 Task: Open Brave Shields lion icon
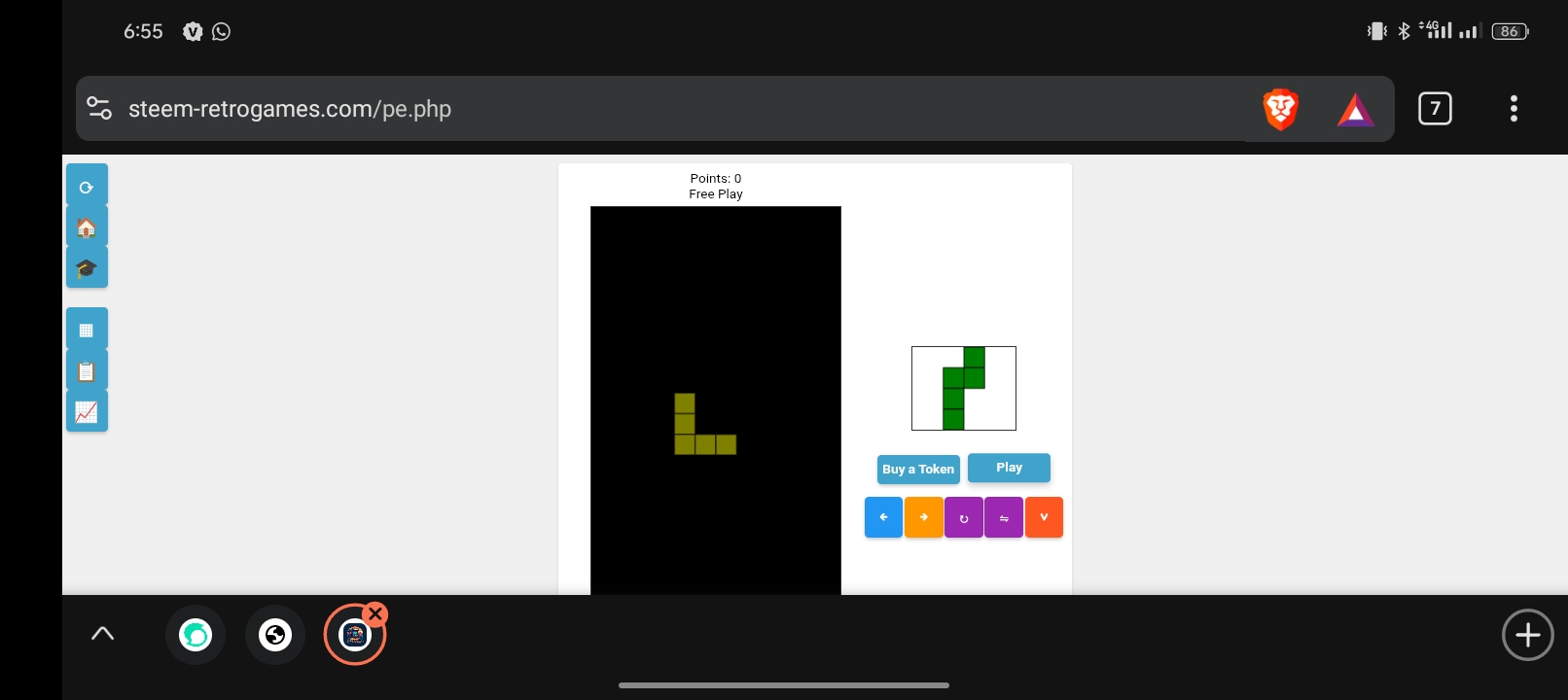pyautogui.click(x=1281, y=109)
